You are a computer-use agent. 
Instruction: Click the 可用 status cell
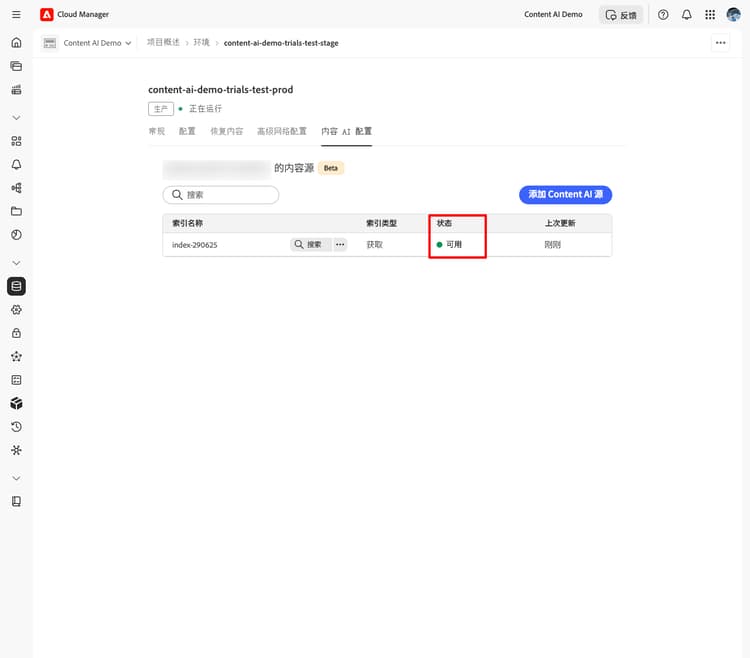449,244
